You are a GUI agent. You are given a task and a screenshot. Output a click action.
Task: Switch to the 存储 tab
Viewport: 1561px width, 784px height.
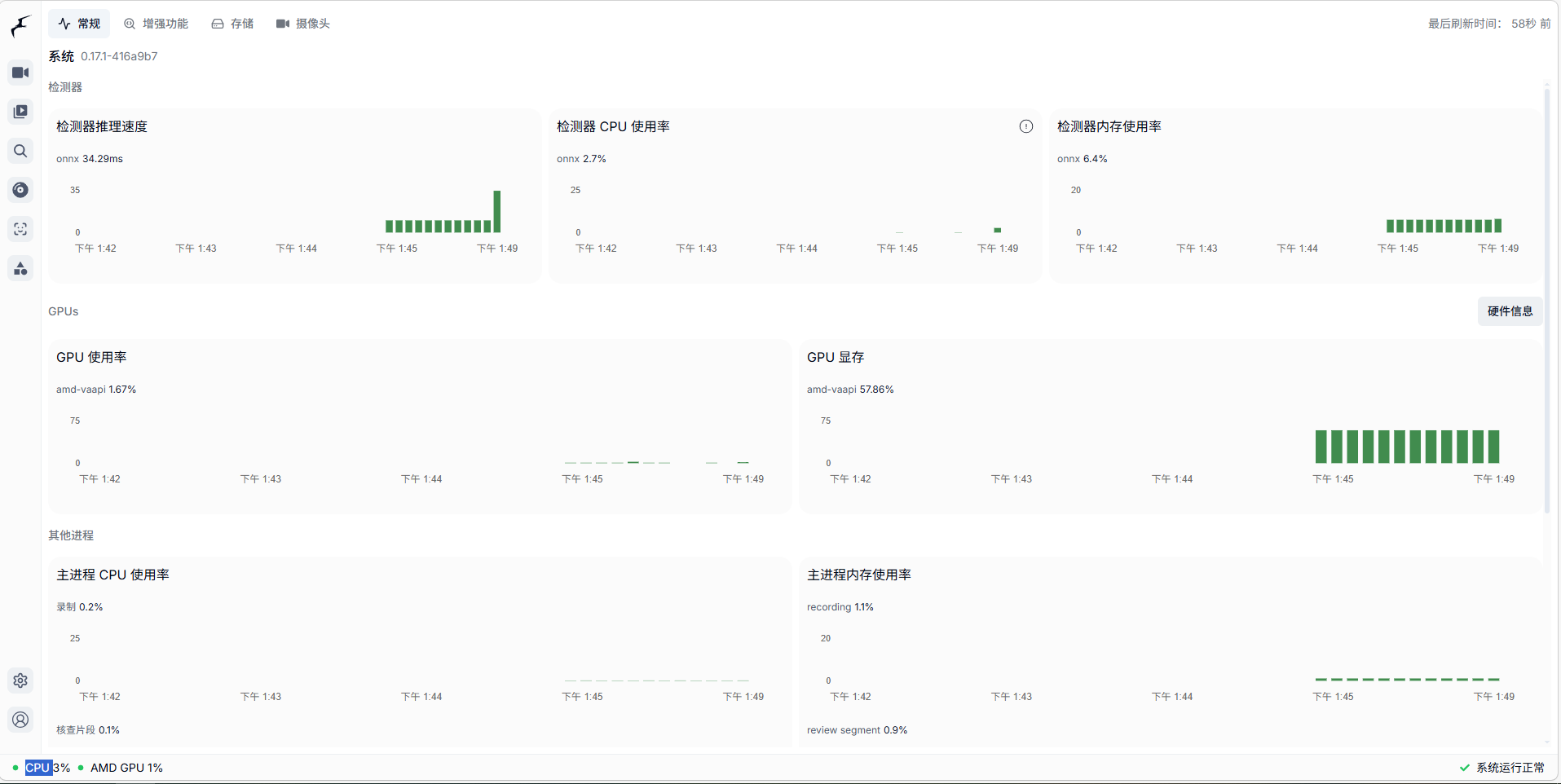tap(232, 24)
